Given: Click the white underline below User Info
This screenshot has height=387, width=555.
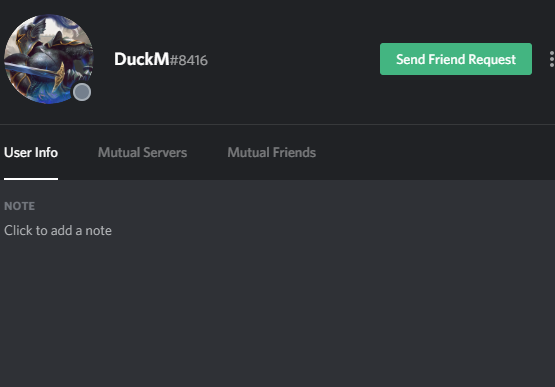Looking at the screenshot, I should pos(31,179).
